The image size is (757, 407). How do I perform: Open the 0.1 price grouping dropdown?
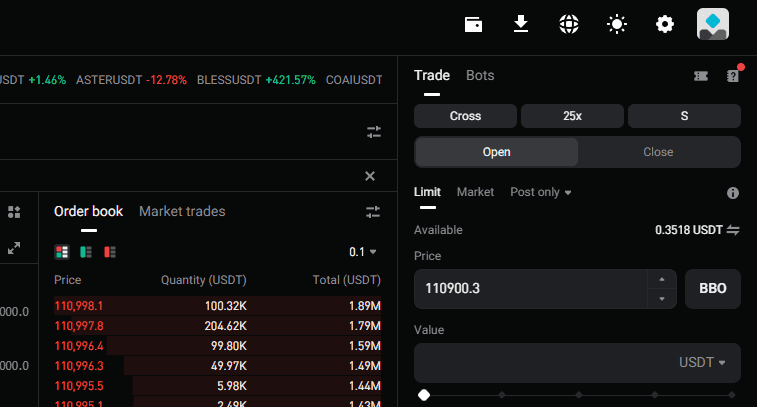(x=363, y=252)
